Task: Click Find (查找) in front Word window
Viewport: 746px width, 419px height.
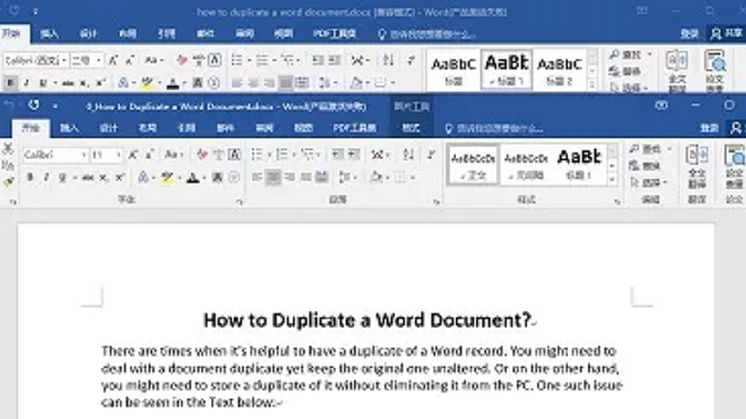Action: (646, 149)
